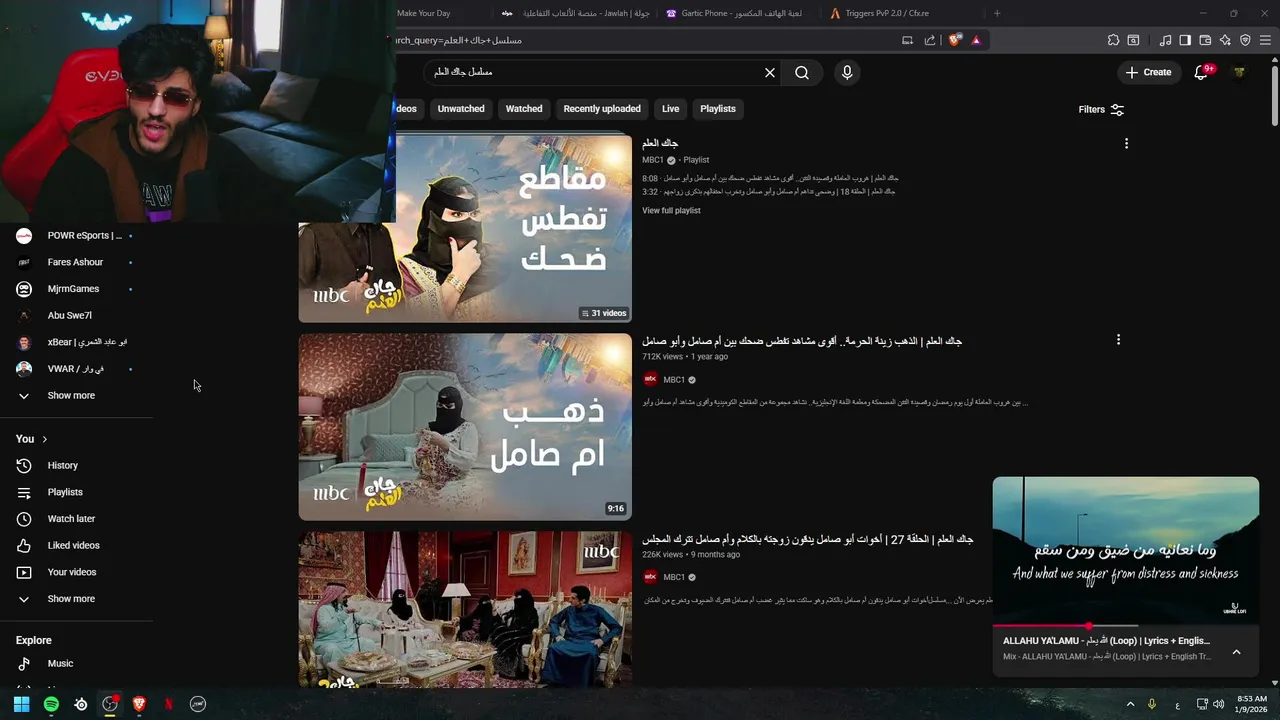
Task: Open Brave Rewards triangle icon
Action: (976, 40)
